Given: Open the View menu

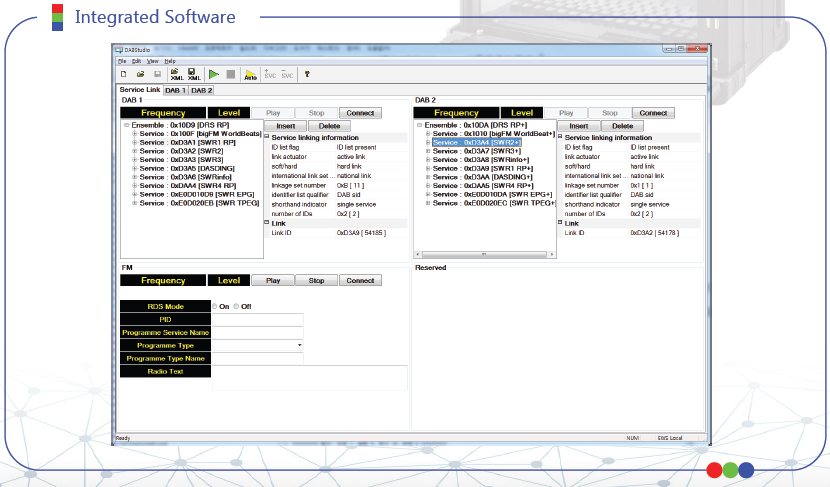Looking at the screenshot, I should pos(152,61).
